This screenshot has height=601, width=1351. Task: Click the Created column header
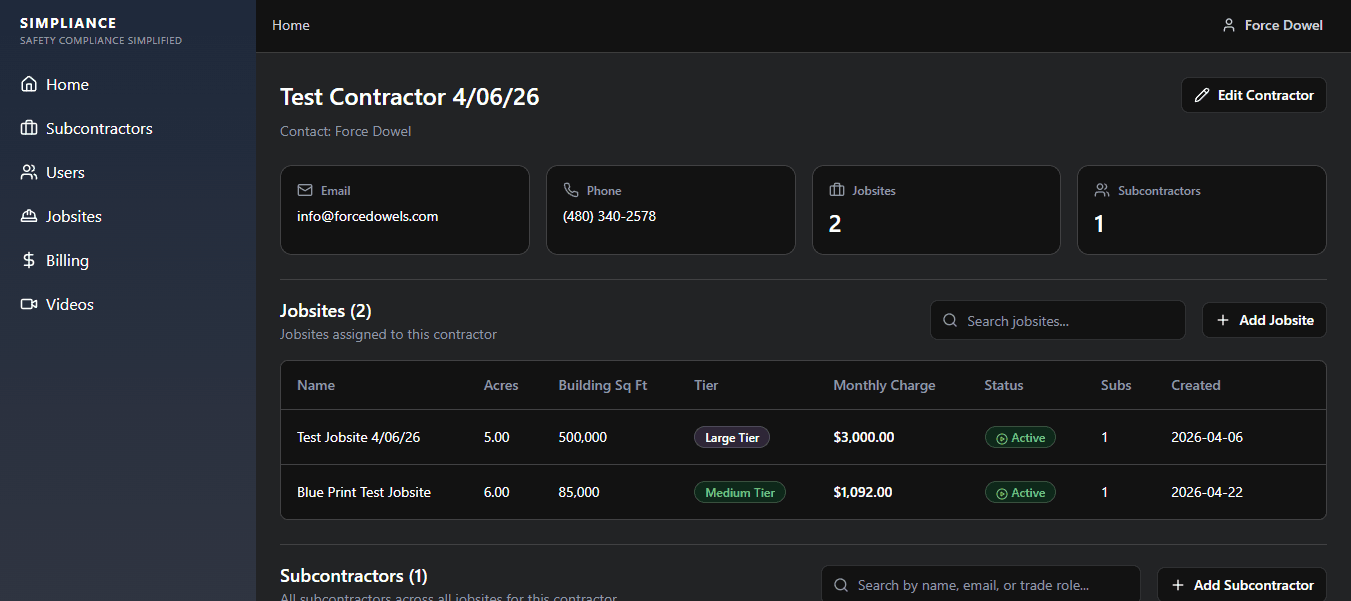point(1196,385)
